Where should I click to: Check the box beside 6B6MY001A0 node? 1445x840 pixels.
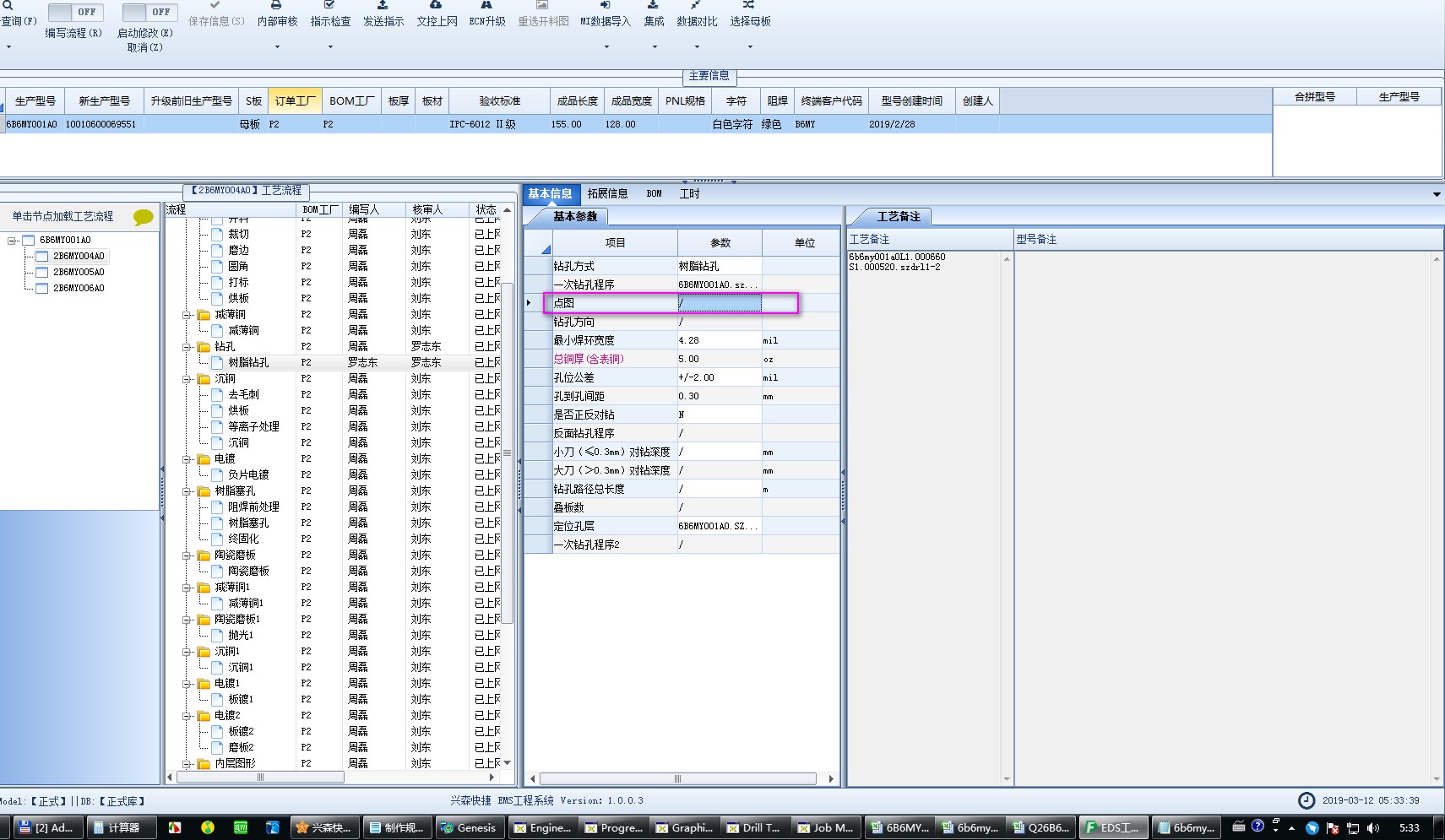click(x=28, y=241)
